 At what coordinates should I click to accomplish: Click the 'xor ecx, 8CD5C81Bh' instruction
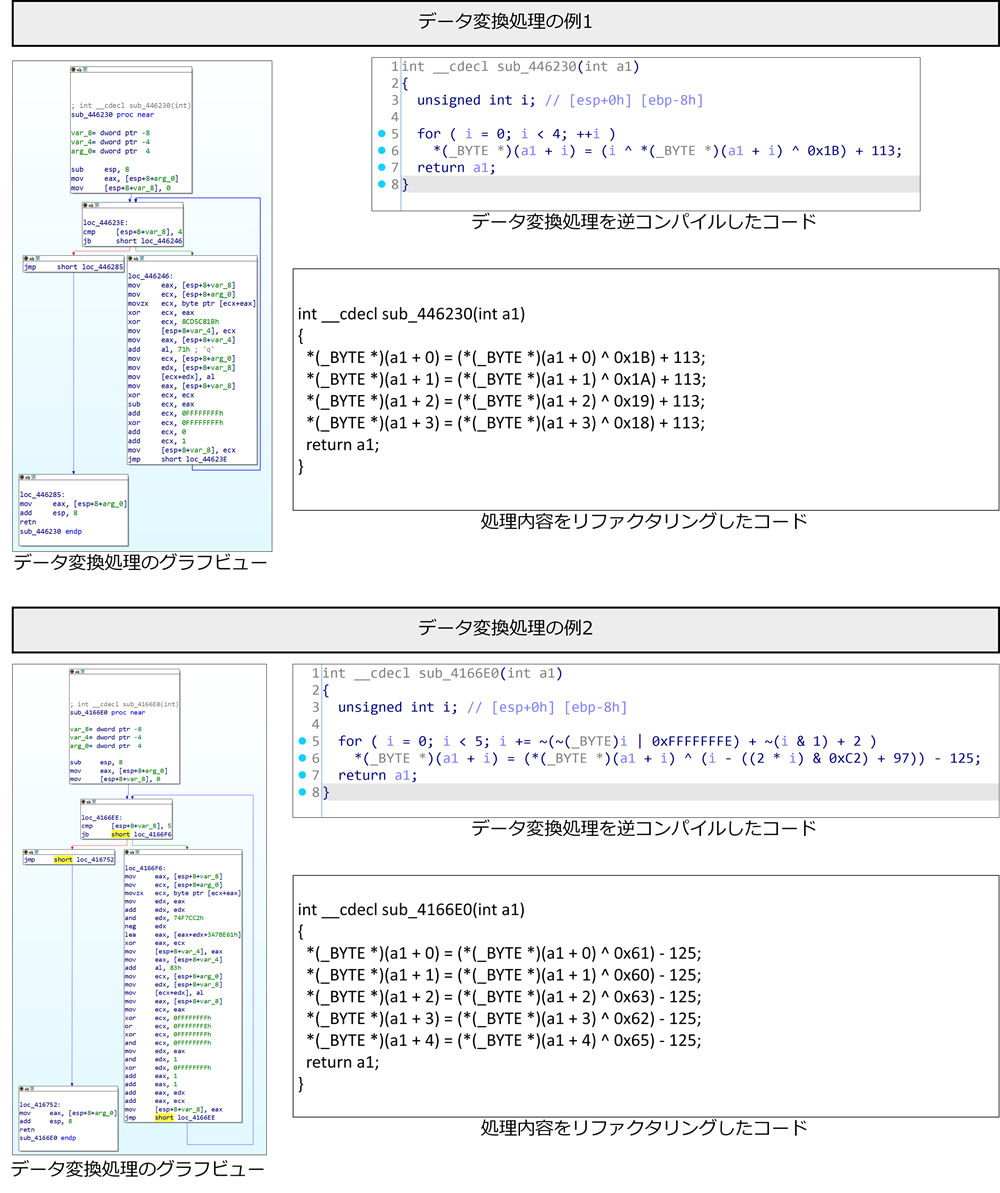point(174,321)
